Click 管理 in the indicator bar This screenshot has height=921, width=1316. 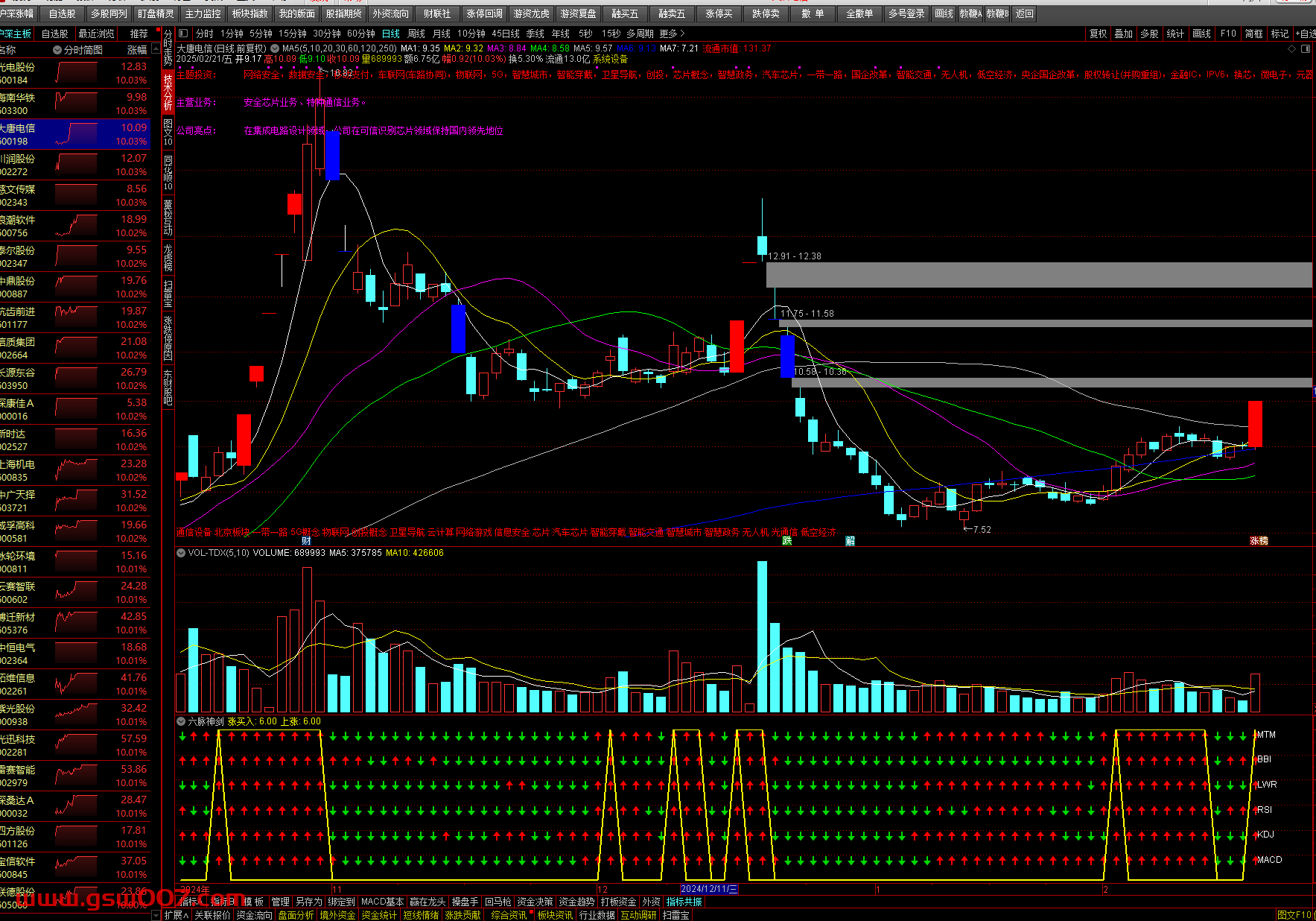click(280, 902)
